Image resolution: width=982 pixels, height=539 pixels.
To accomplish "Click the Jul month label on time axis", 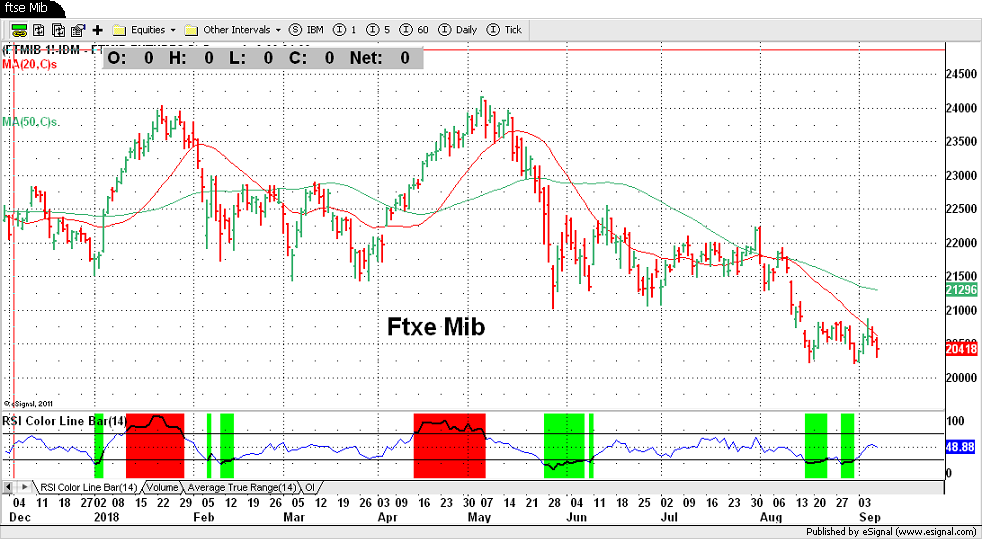I will click(669, 518).
